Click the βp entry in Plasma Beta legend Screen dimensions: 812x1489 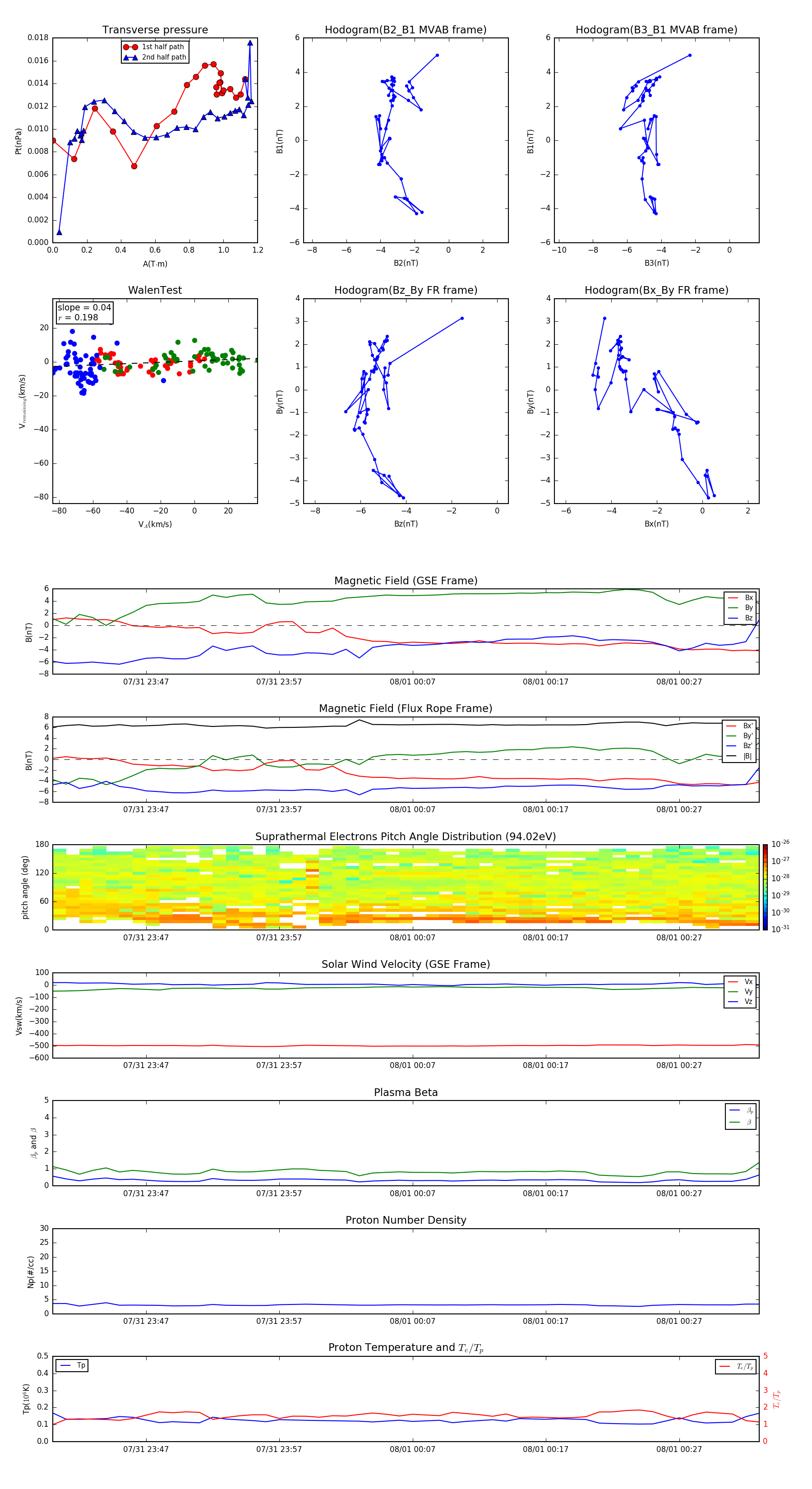point(741,1110)
